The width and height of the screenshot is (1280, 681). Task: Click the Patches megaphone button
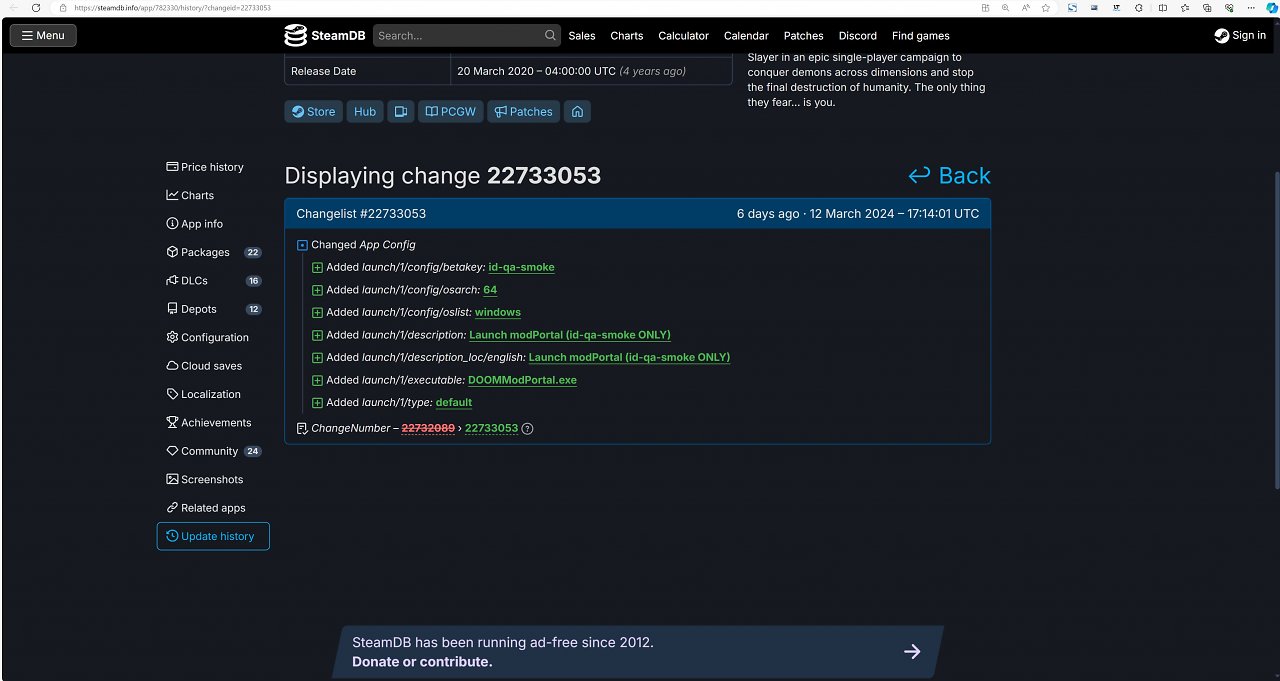pos(524,111)
